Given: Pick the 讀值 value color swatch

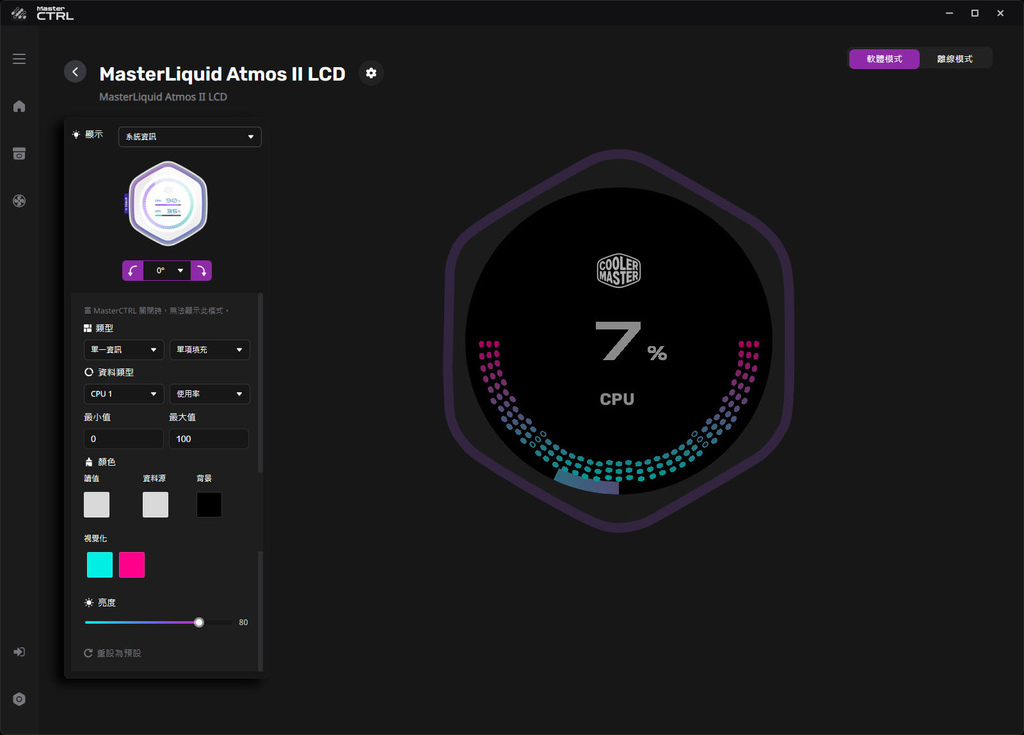Looking at the screenshot, I should (97, 505).
